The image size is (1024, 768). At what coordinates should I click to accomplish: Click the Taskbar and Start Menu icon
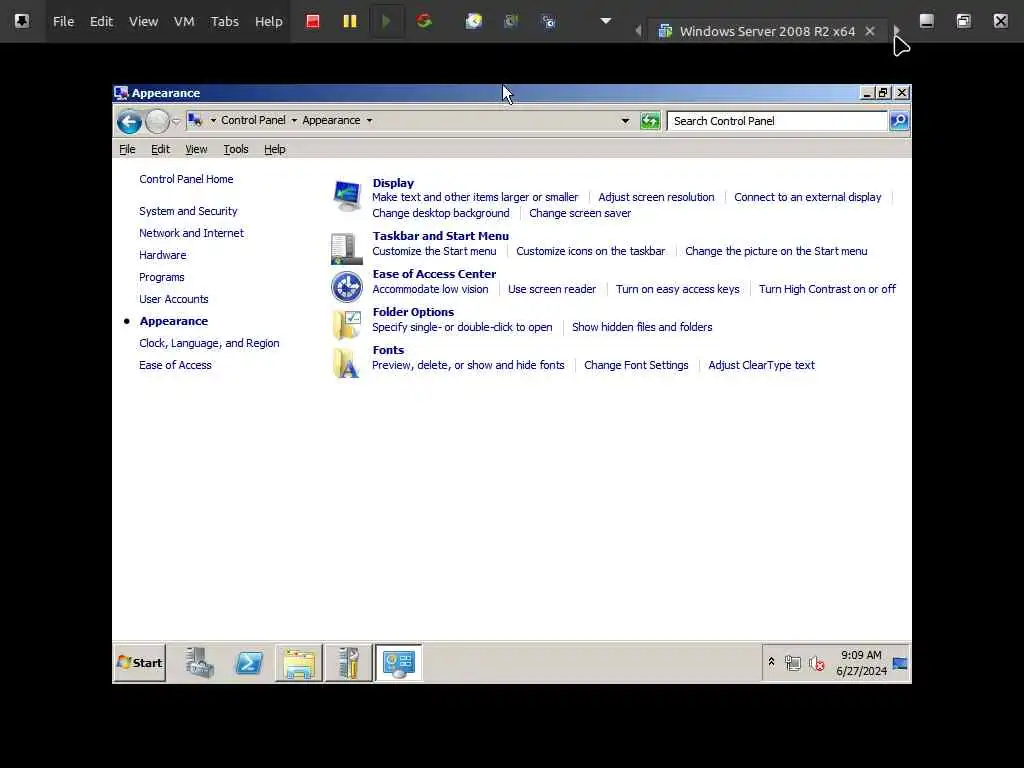click(x=347, y=249)
